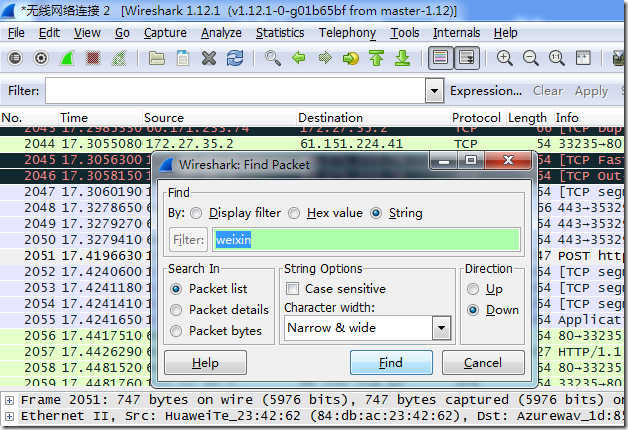Set search direction to Up
The image size is (628, 430).
coord(473,289)
